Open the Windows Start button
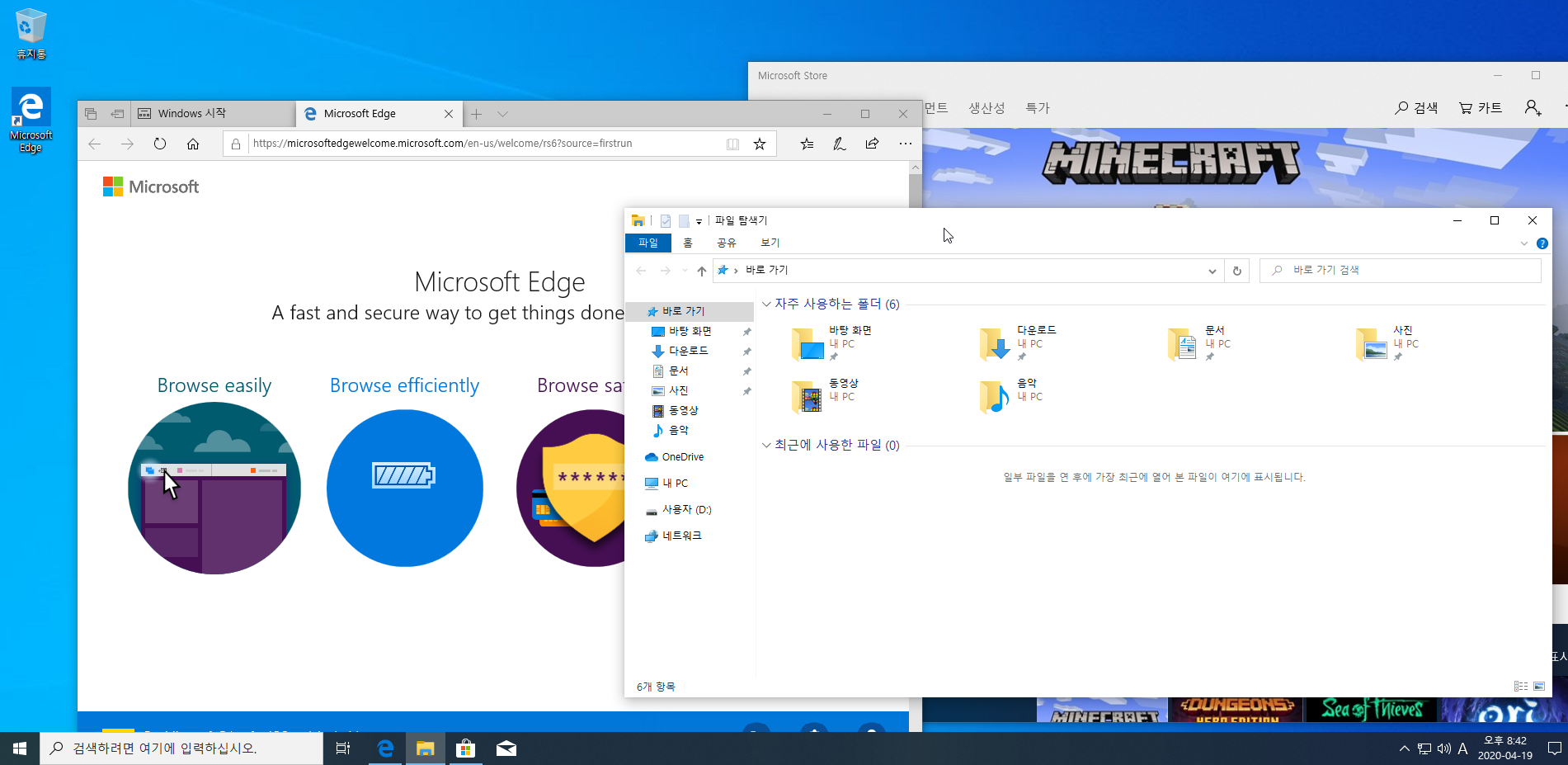Screen dimensions: 1568x765 pos(20,748)
